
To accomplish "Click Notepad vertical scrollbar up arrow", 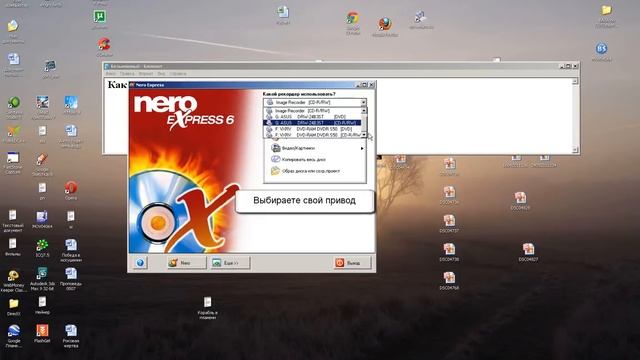I will pyautogui.click(x=575, y=82).
